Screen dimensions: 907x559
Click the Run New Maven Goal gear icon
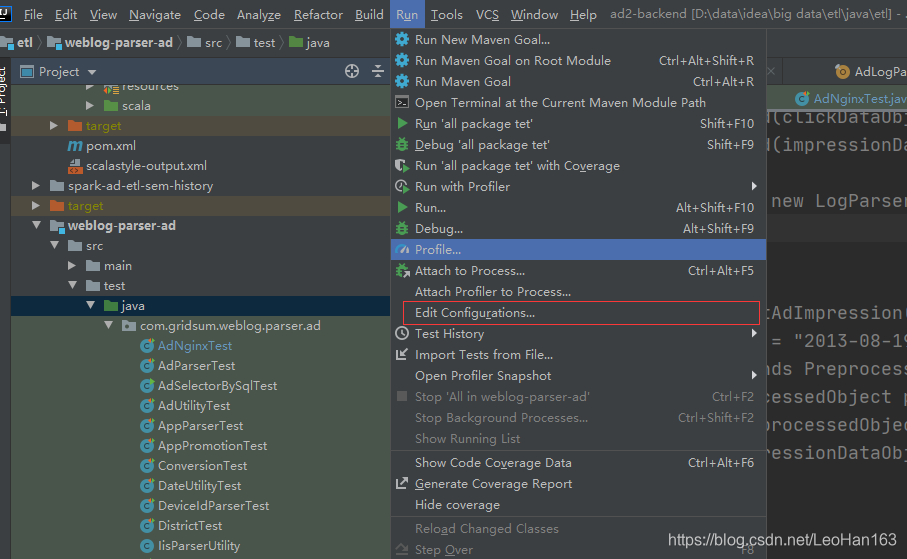click(x=402, y=39)
